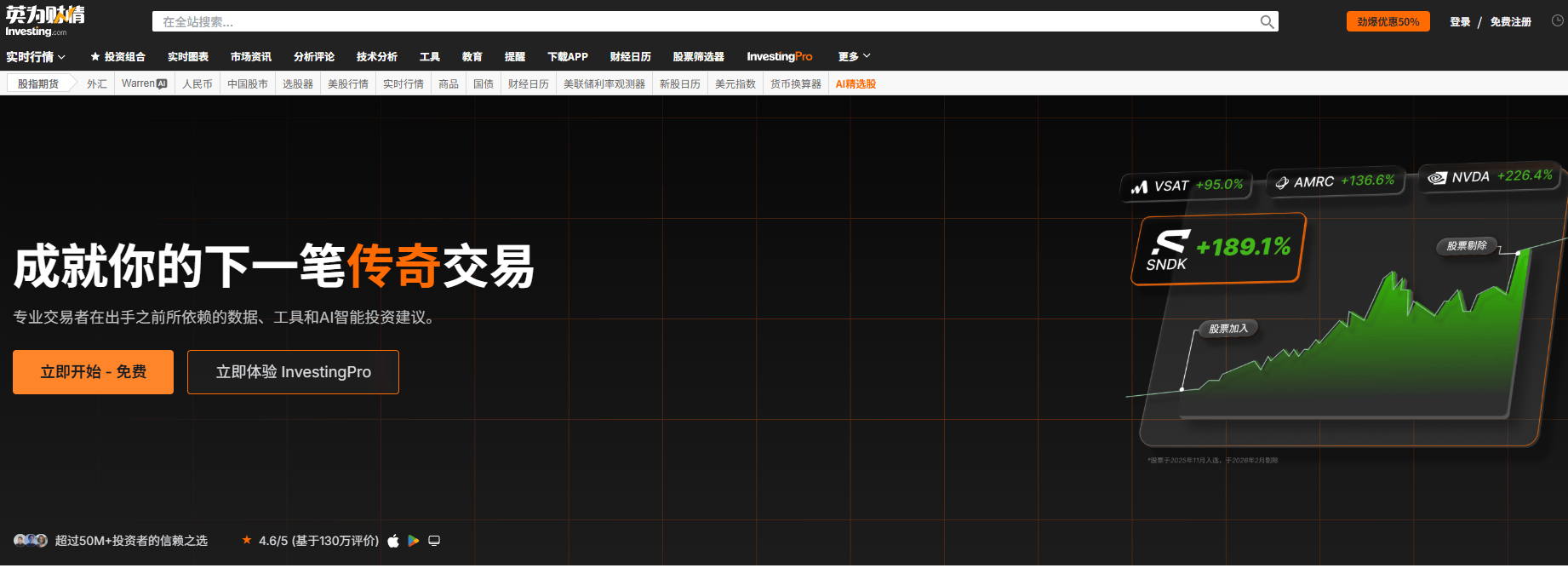Viewport: 1568px width, 568px height.
Task: Select the 美股行情 sub-navigation link
Action: 348,83
